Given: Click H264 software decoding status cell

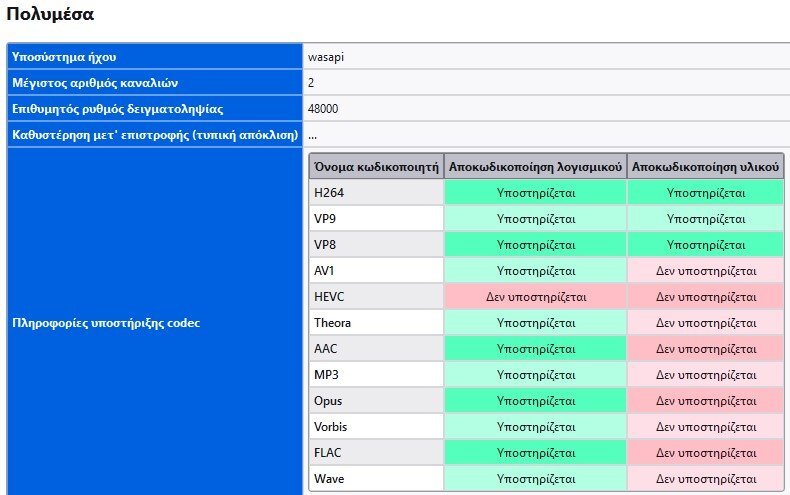Looking at the screenshot, I should tap(536, 193).
